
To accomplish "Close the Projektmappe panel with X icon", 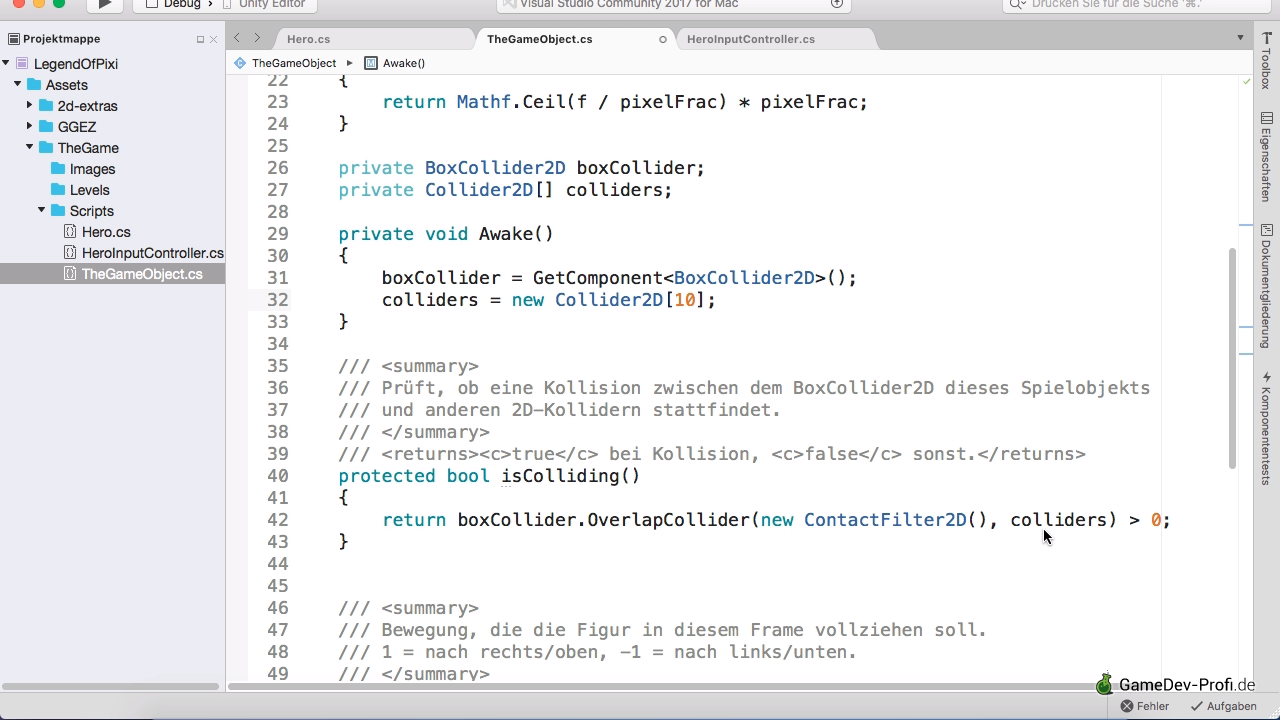I will click(x=213, y=40).
